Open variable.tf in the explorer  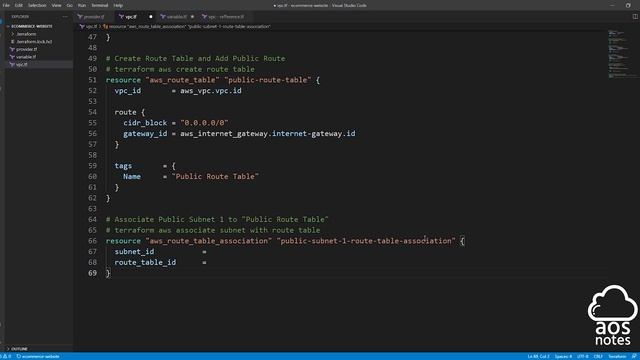click(x=26, y=57)
